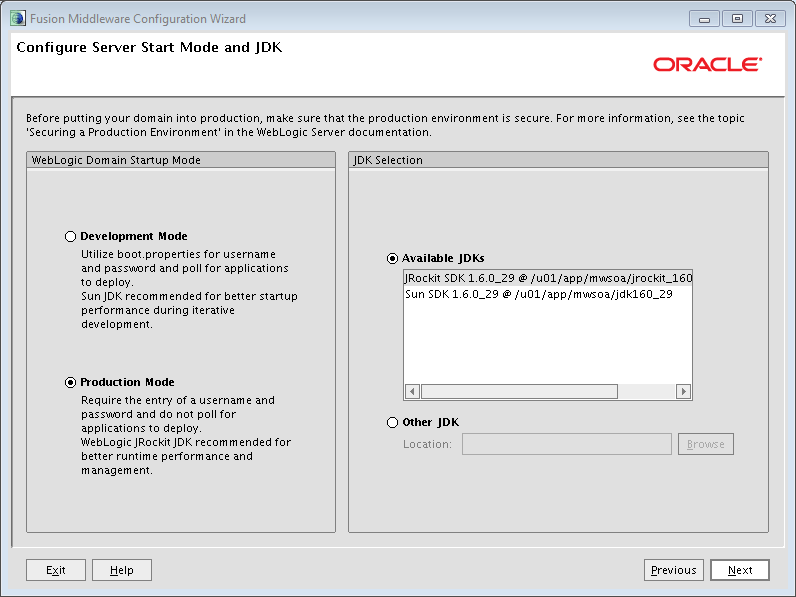Click the Exit button
Viewport: 796px width, 597px height.
(56, 570)
